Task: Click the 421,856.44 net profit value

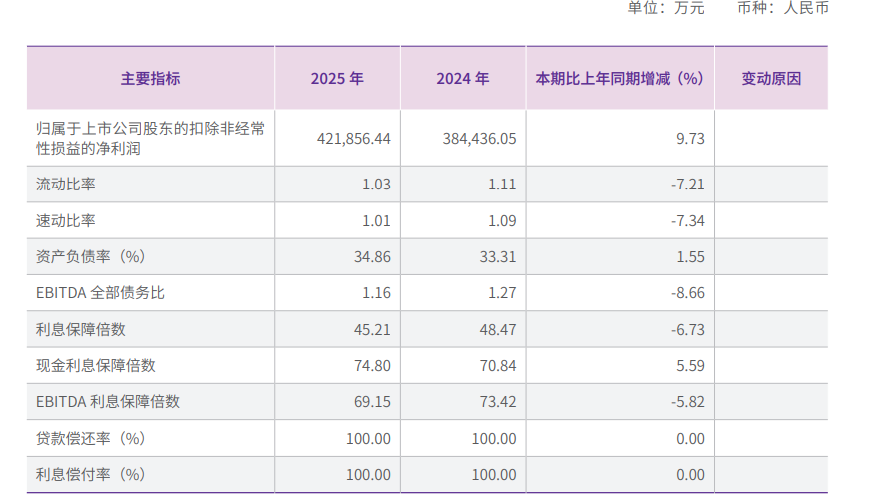Action: pos(353,139)
